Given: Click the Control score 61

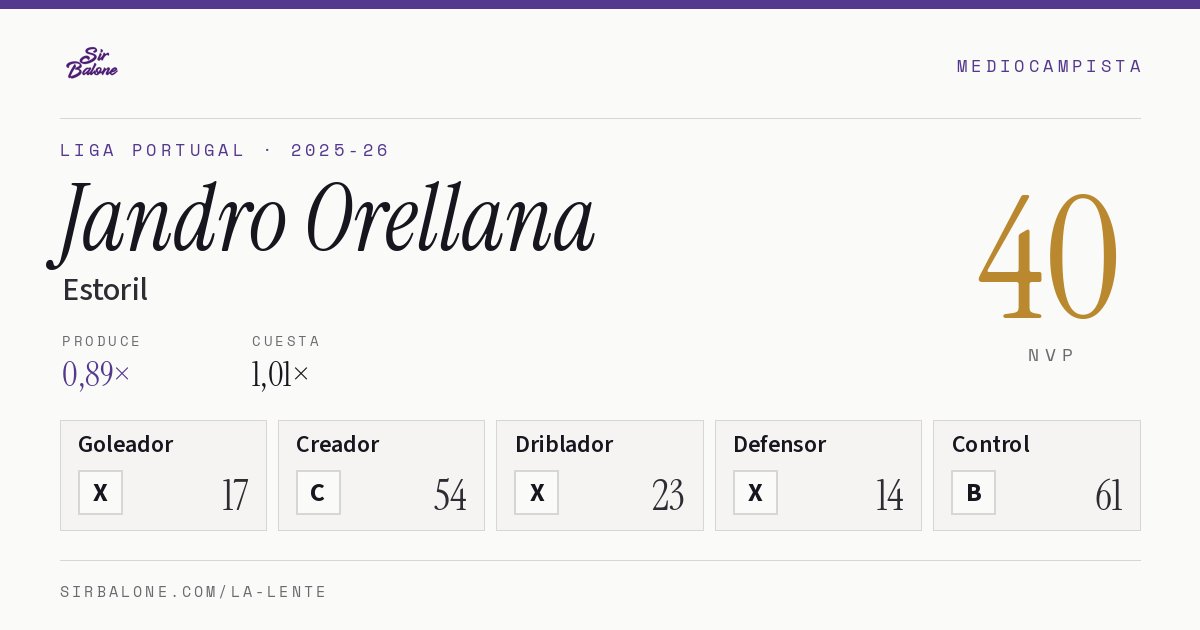Looking at the screenshot, I should click(1108, 495).
